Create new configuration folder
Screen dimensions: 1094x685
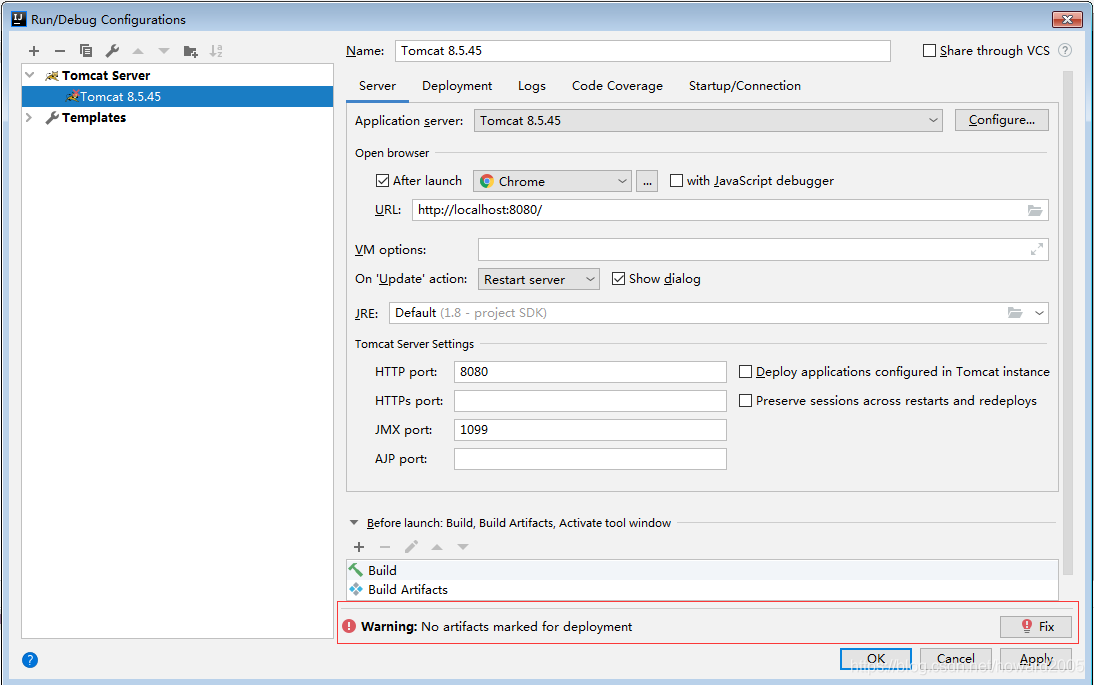point(190,51)
